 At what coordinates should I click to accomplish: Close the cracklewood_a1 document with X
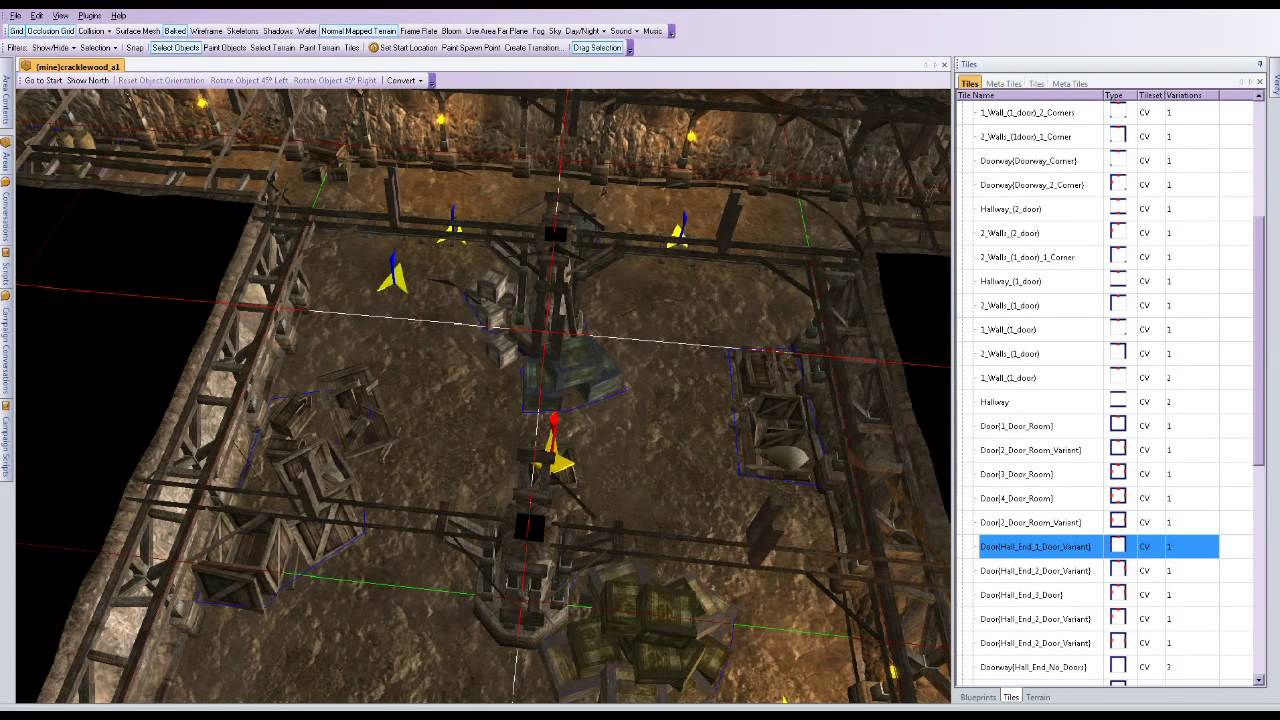[x=944, y=65]
